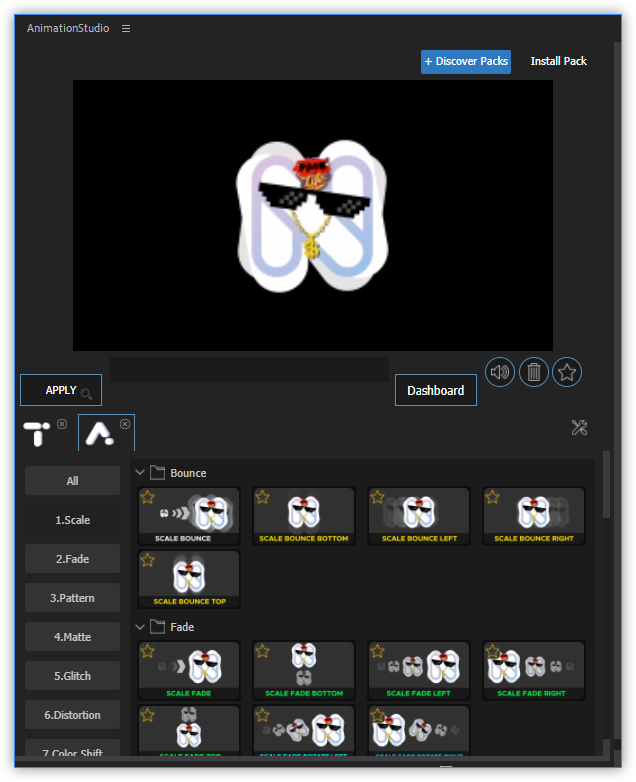Favorite the Scale Bounce Right preset star
The width and height of the screenshot is (636, 782).
493,497
